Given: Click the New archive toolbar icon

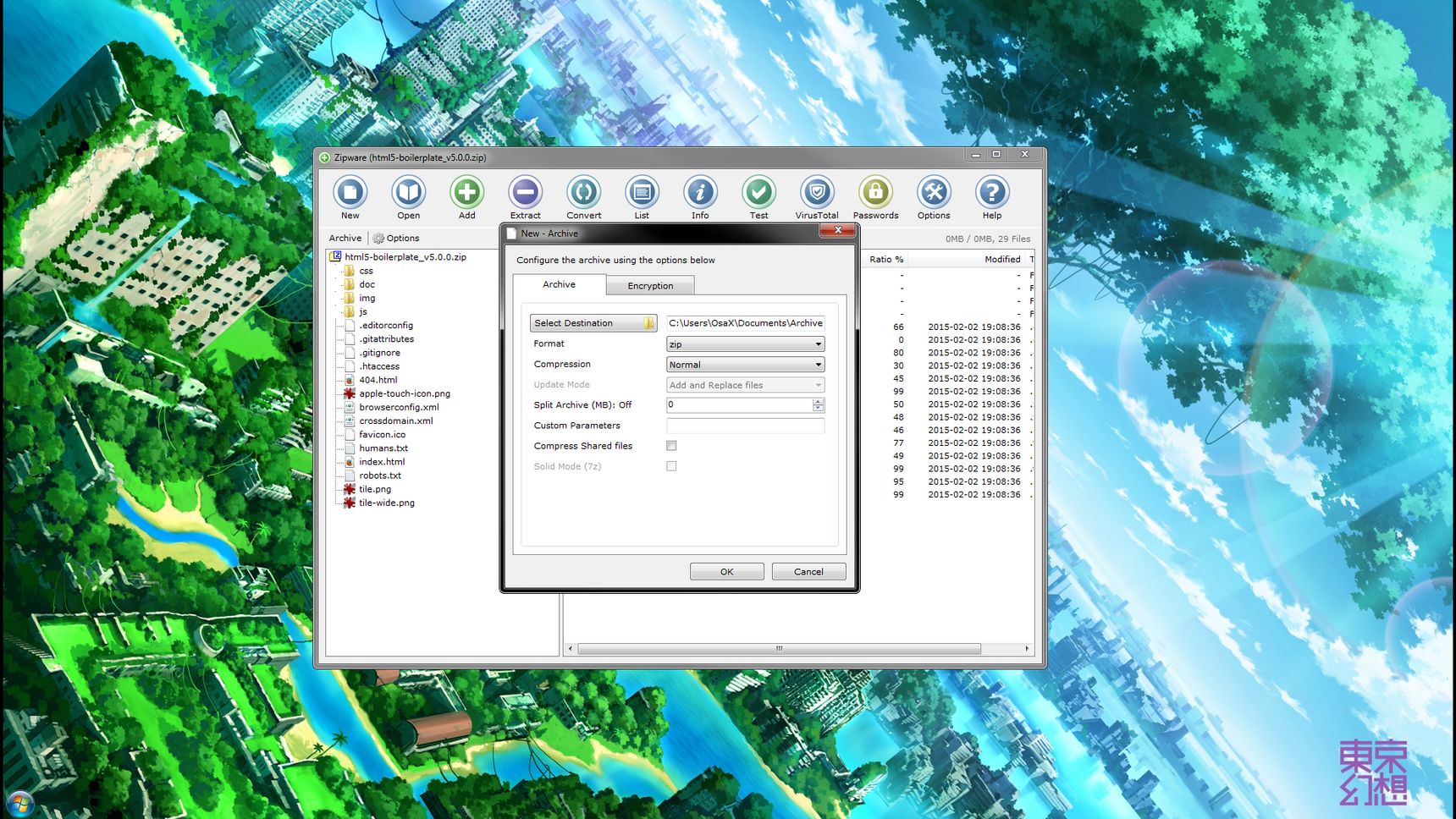Looking at the screenshot, I should point(350,192).
